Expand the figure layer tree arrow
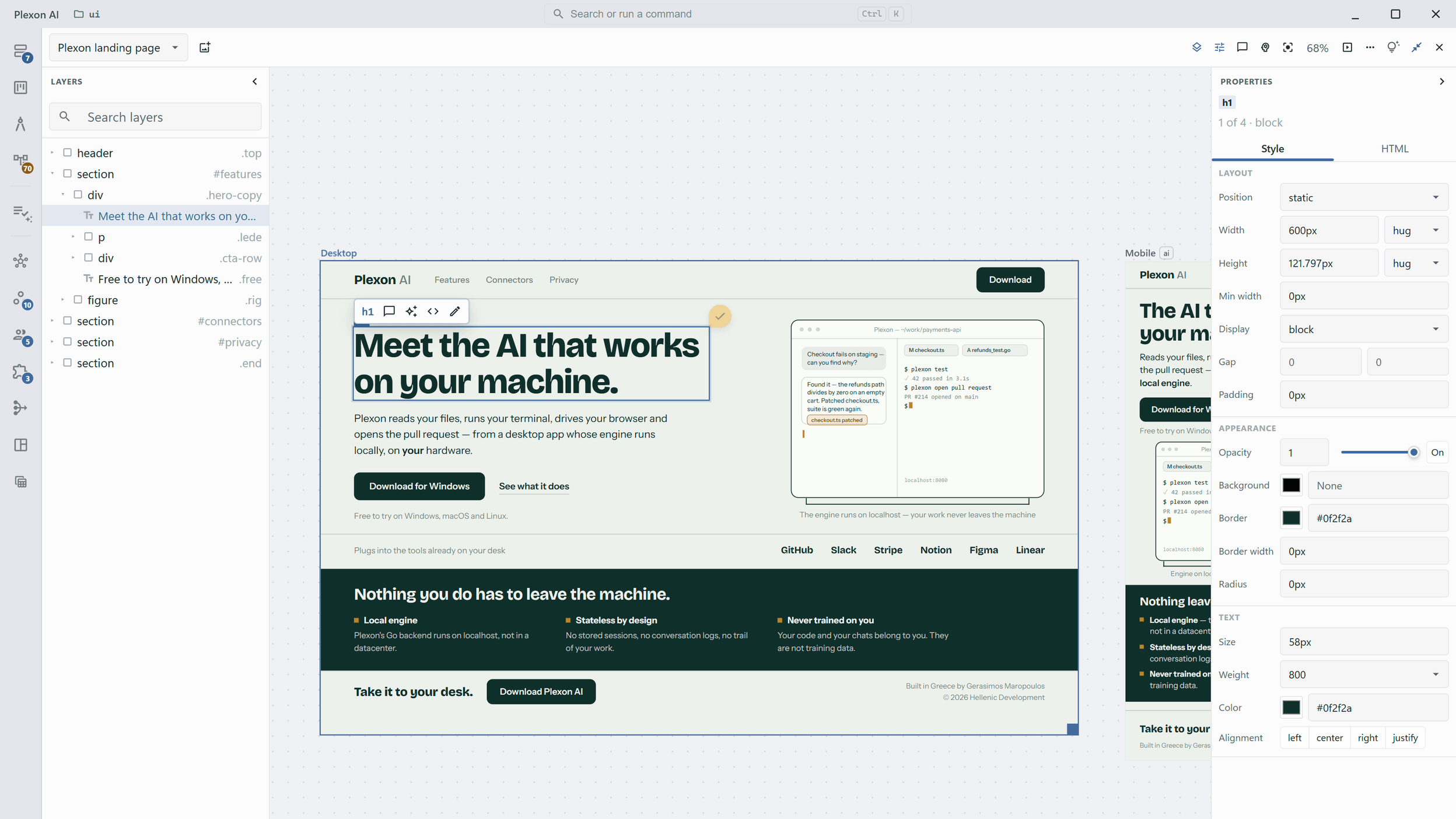Image resolution: width=1456 pixels, height=819 pixels. [62, 299]
